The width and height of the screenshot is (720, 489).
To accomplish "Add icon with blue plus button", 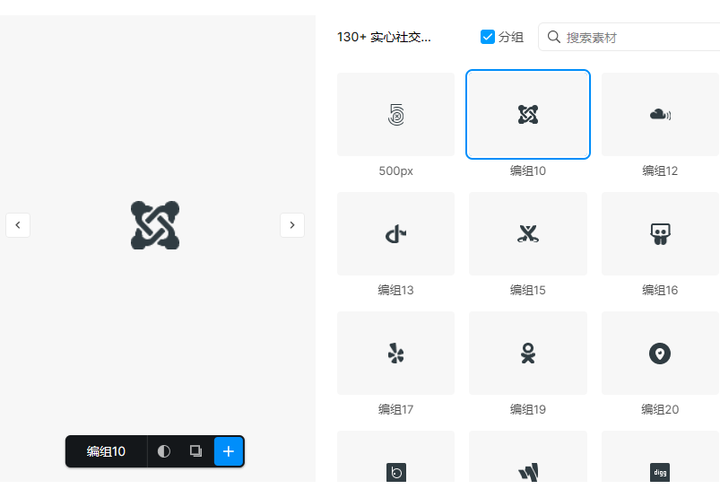I will pos(228,451).
